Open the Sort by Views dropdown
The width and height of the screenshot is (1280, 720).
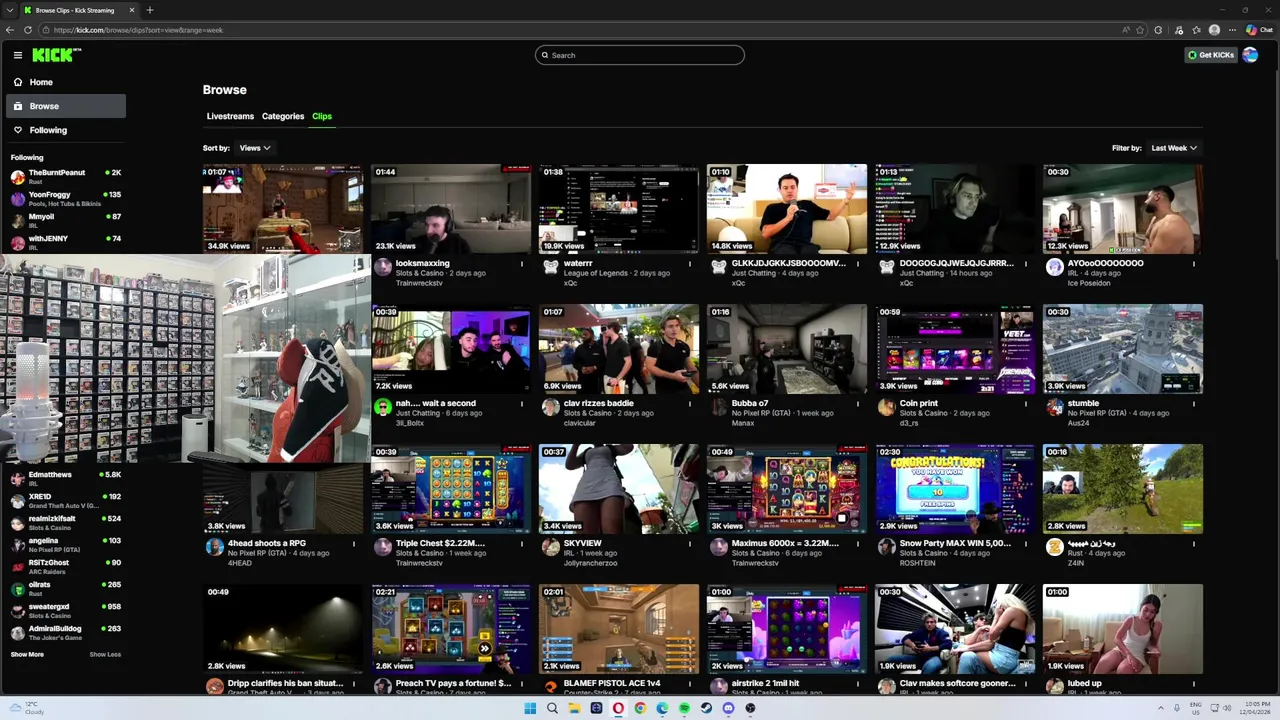[254, 148]
